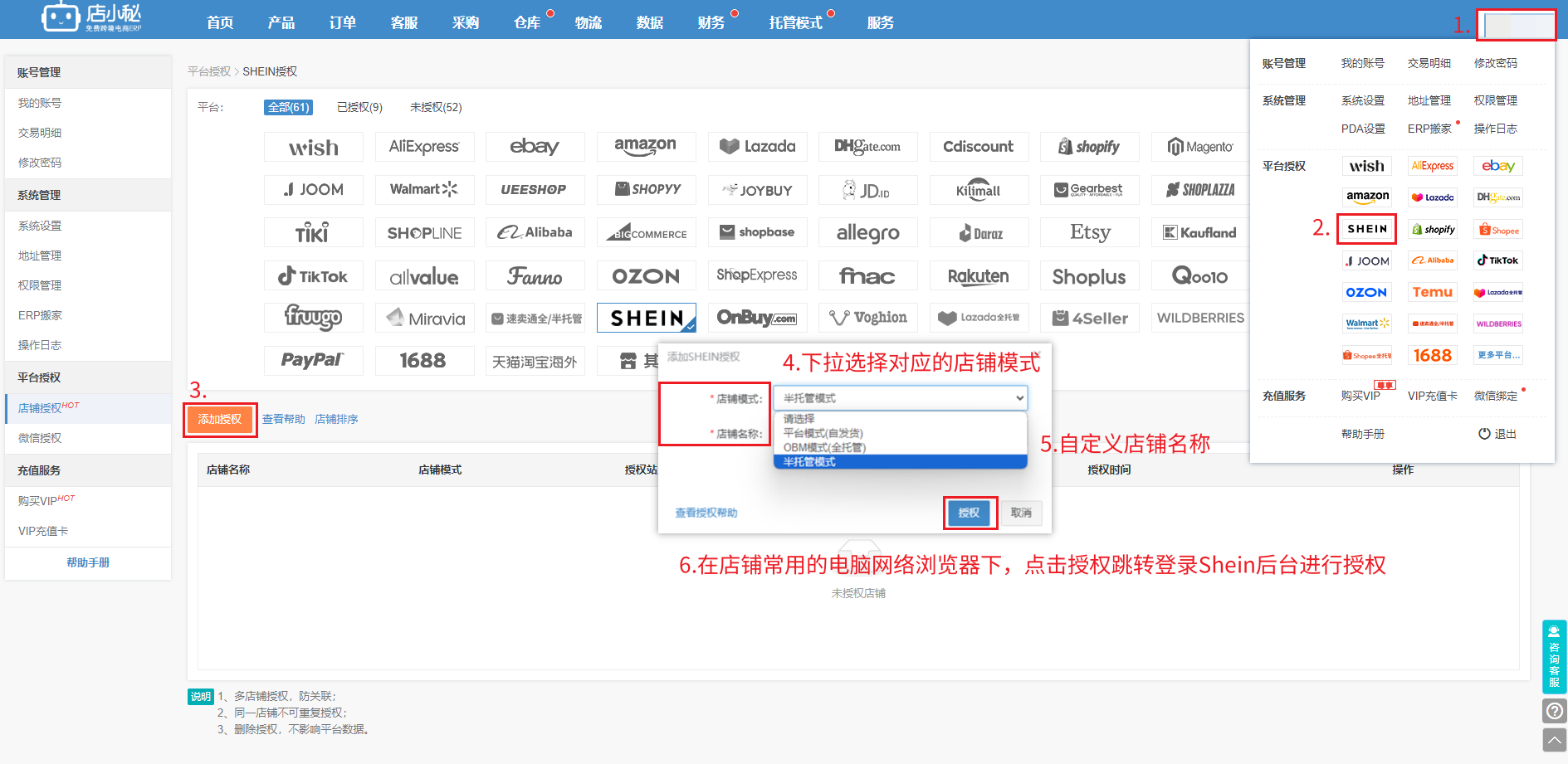Click the SHEIN logo in the dropdown panel

click(x=1366, y=229)
